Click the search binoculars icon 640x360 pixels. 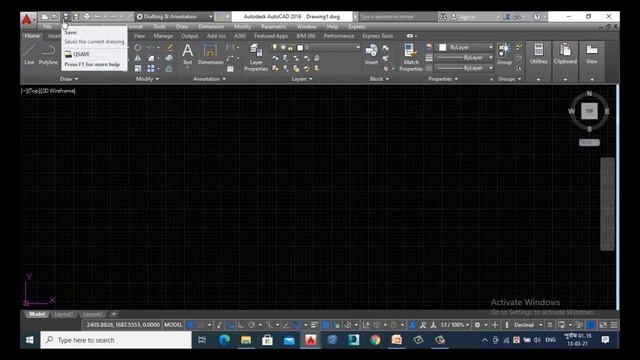point(443,17)
